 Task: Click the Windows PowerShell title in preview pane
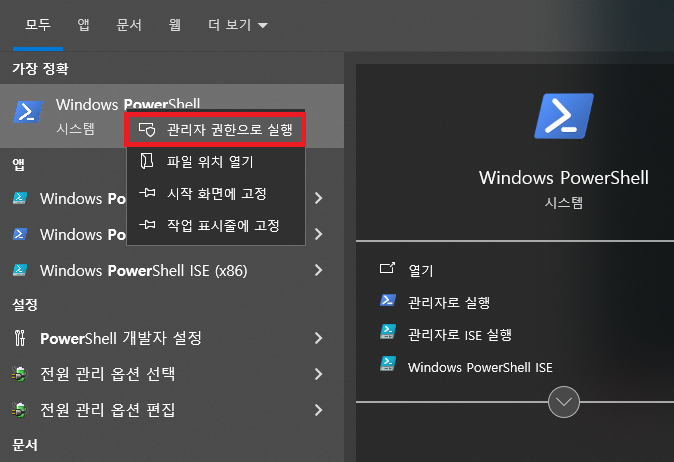point(564,178)
